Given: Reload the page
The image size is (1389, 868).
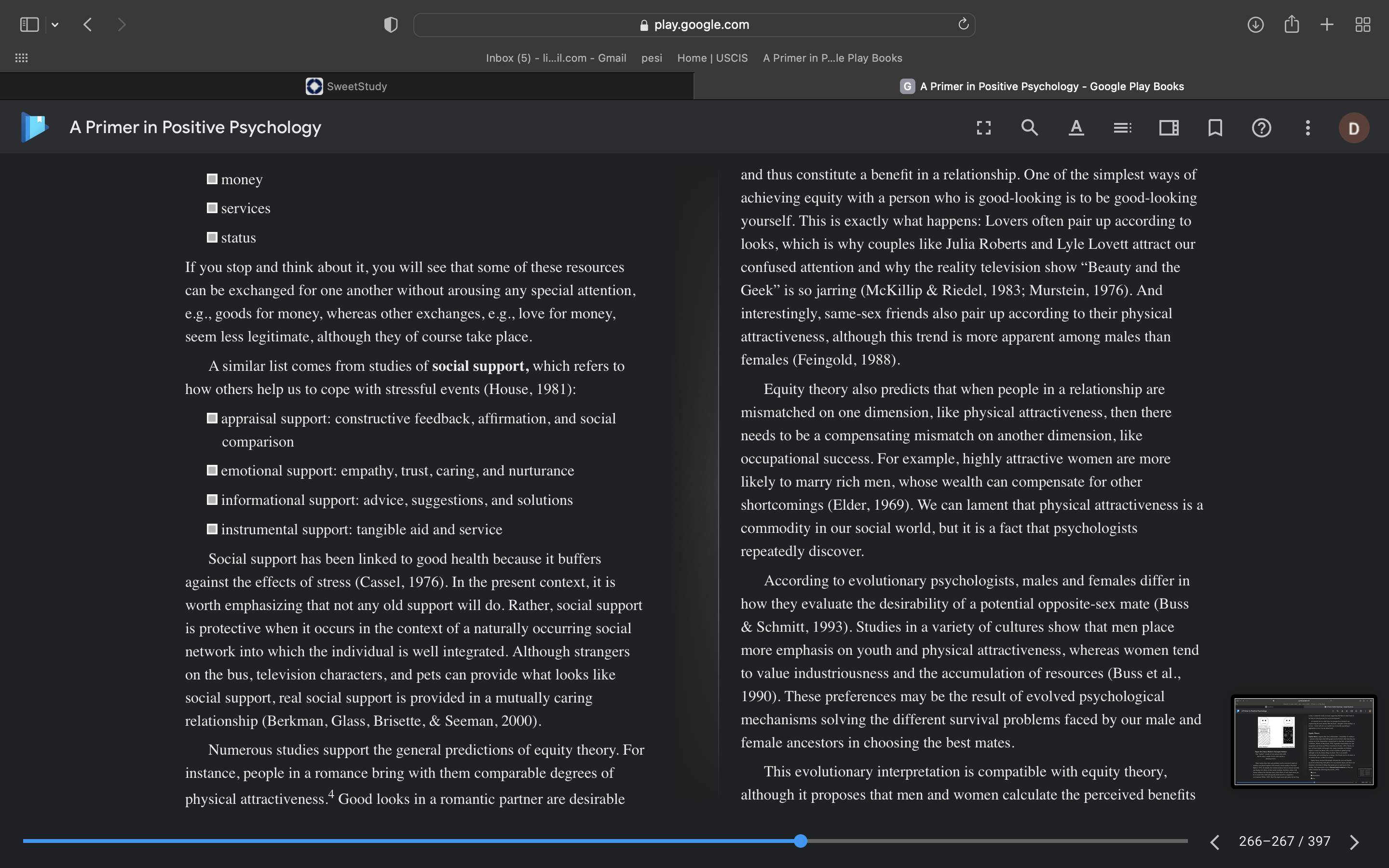Looking at the screenshot, I should pos(963,24).
